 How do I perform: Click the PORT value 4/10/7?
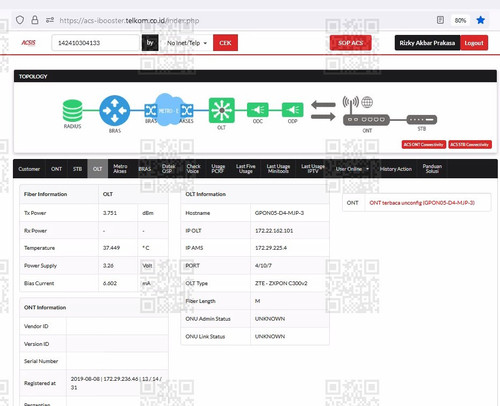pos(263,266)
